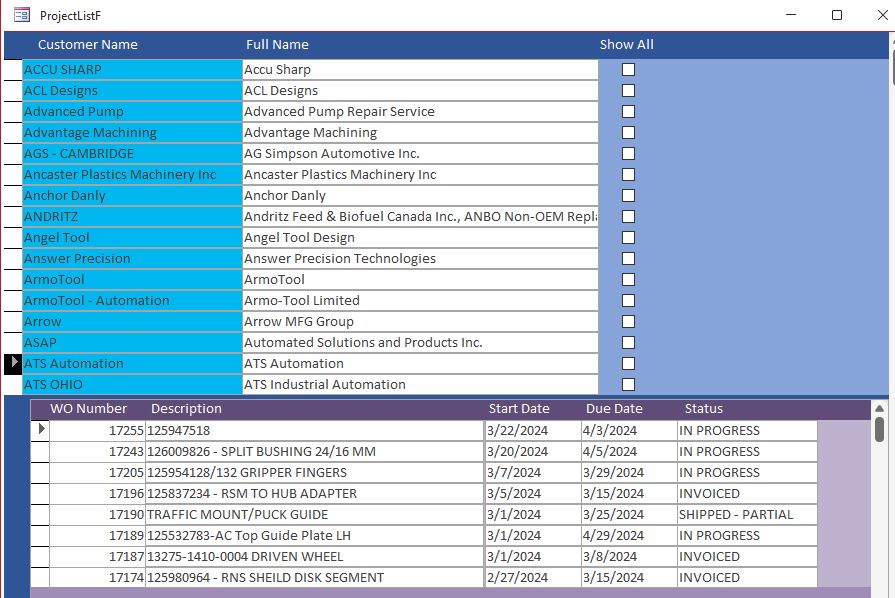Tick Show All checkbox for Arrow
Screen dimensions: 895x598
(628, 322)
